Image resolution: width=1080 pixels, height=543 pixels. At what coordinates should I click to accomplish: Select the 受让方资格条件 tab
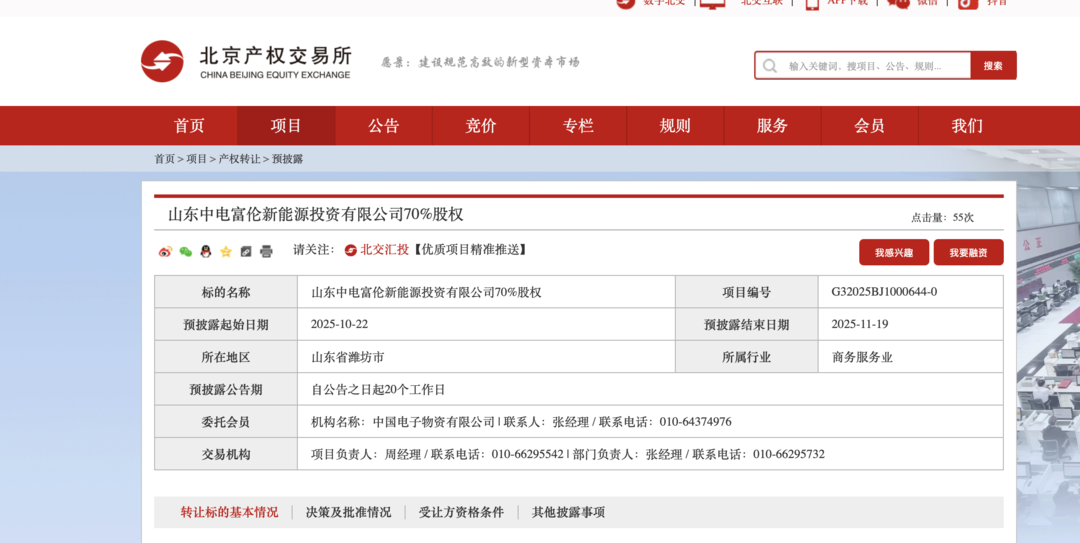tap(461, 512)
